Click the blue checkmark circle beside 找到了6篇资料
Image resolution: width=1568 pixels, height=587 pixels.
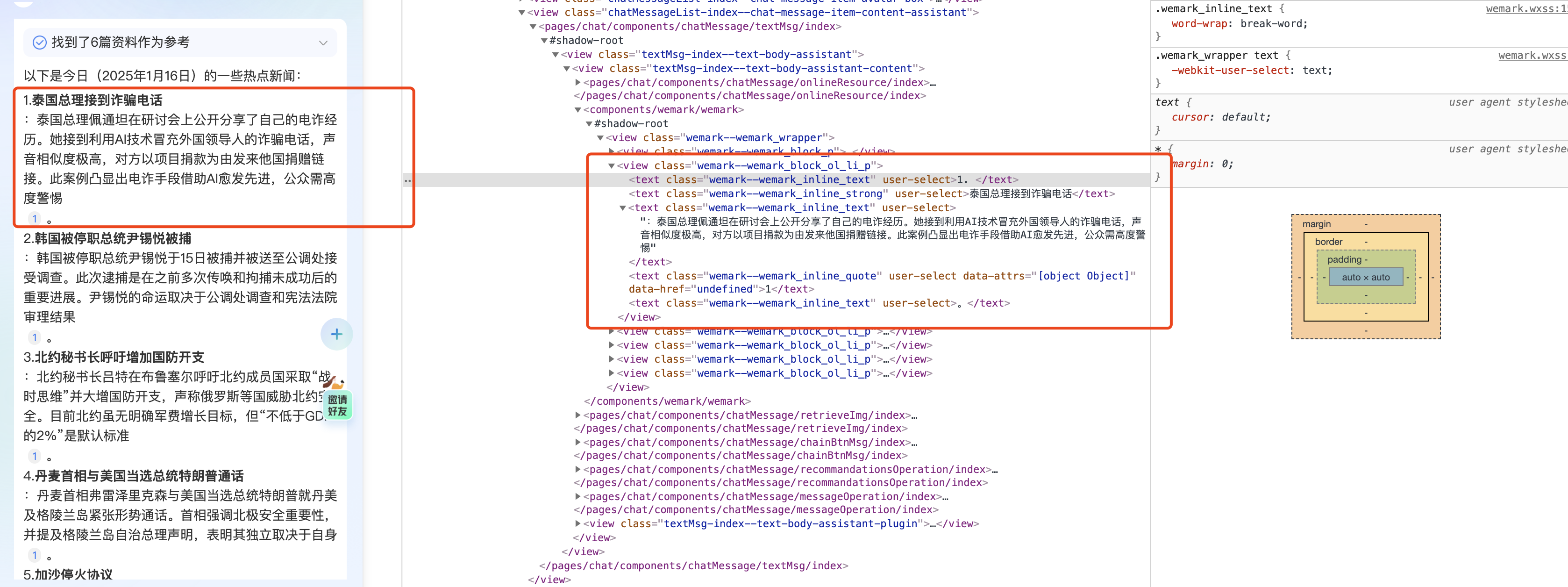click(40, 42)
